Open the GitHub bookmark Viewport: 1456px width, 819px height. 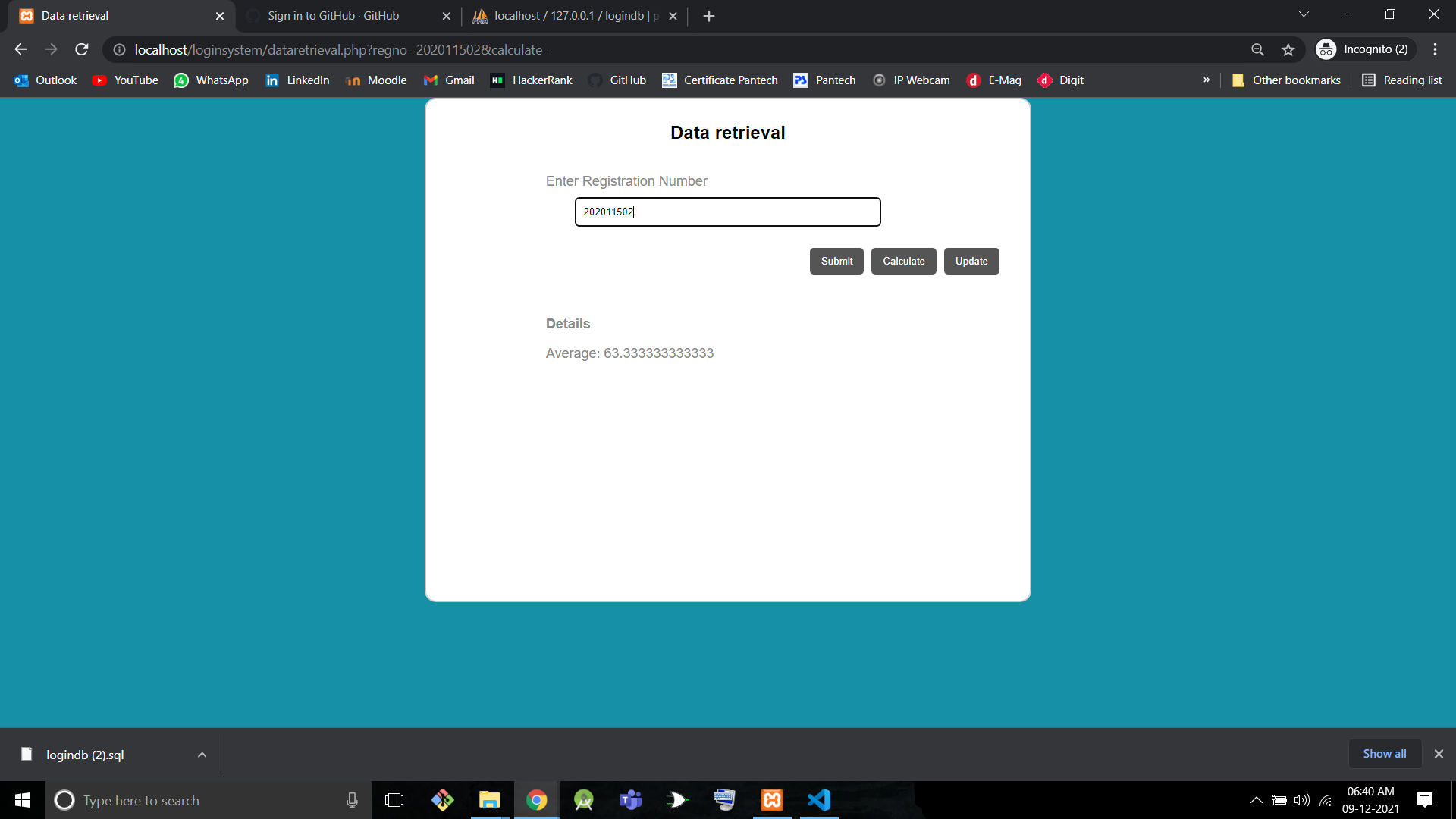pyautogui.click(x=618, y=80)
